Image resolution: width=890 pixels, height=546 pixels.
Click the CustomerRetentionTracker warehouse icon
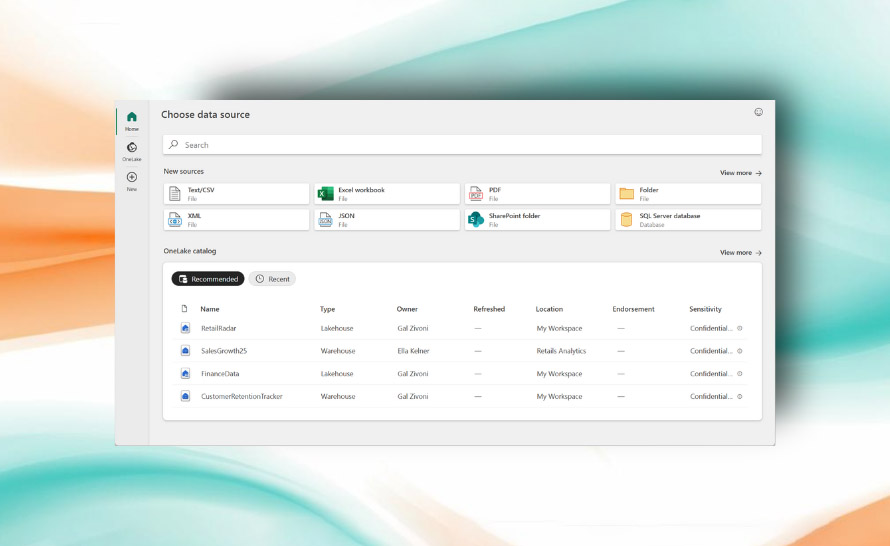click(x=185, y=396)
